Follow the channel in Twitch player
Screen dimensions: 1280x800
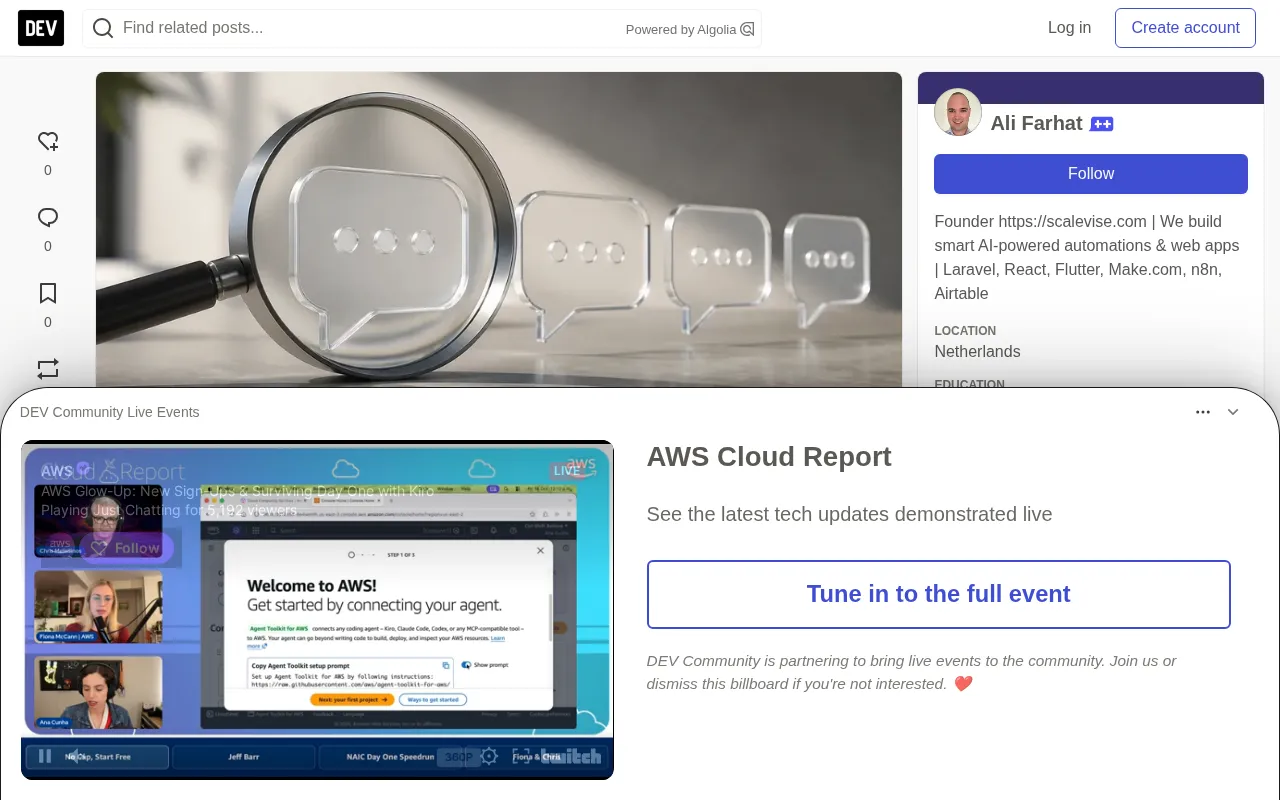[x=127, y=548]
